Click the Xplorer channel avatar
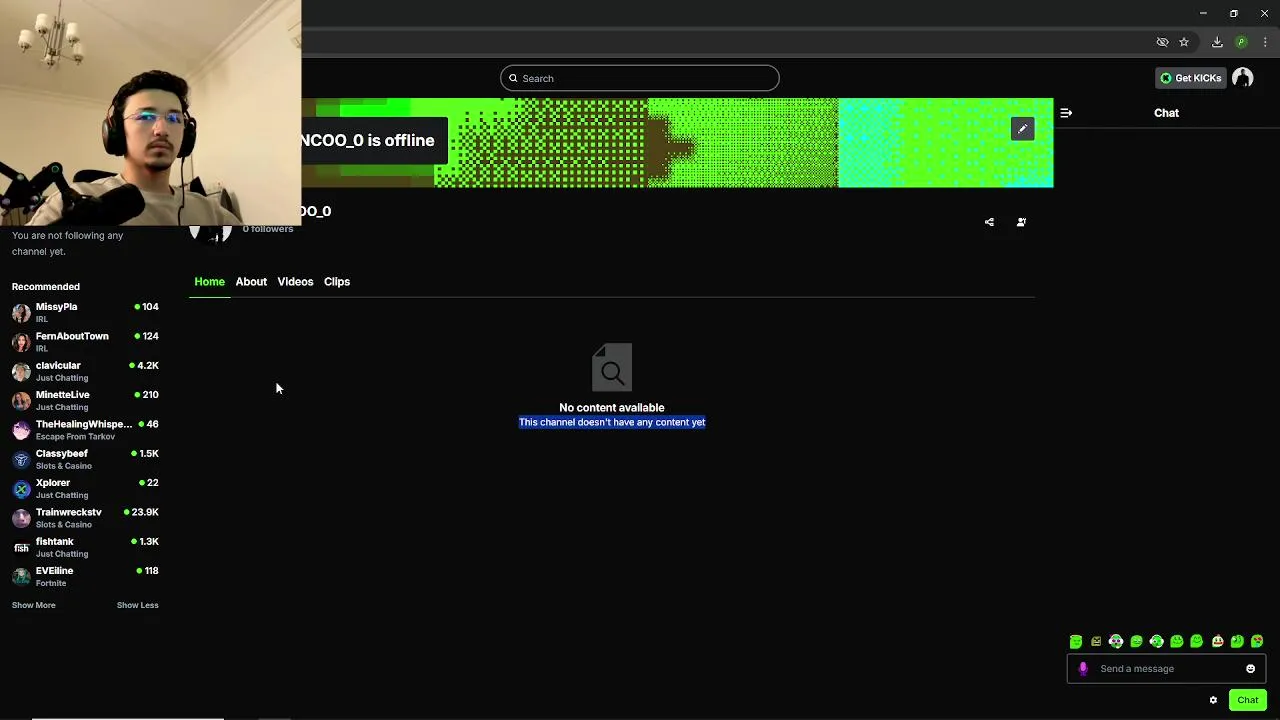 (x=21, y=489)
